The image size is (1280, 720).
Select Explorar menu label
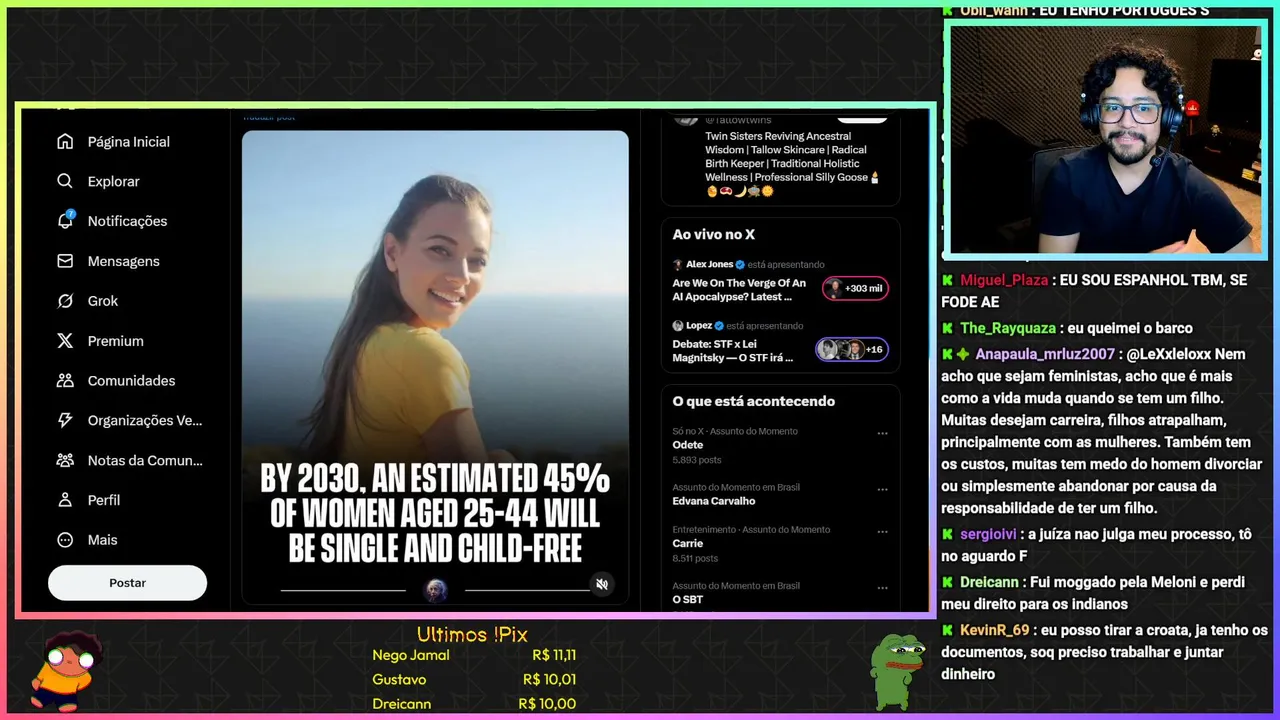(x=114, y=182)
